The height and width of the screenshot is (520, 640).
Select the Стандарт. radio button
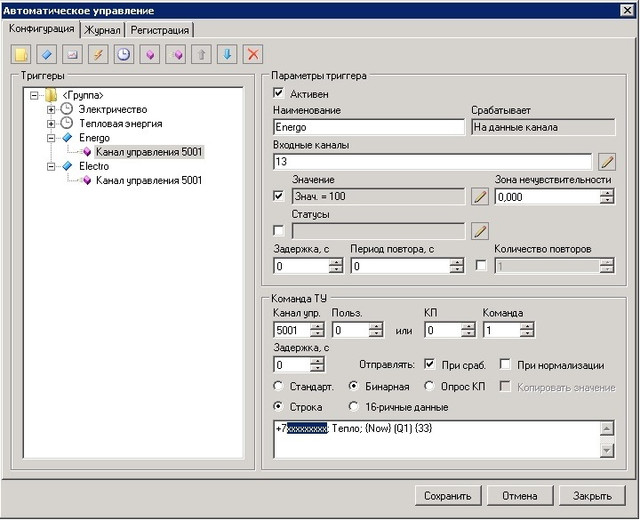pyautogui.click(x=278, y=386)
